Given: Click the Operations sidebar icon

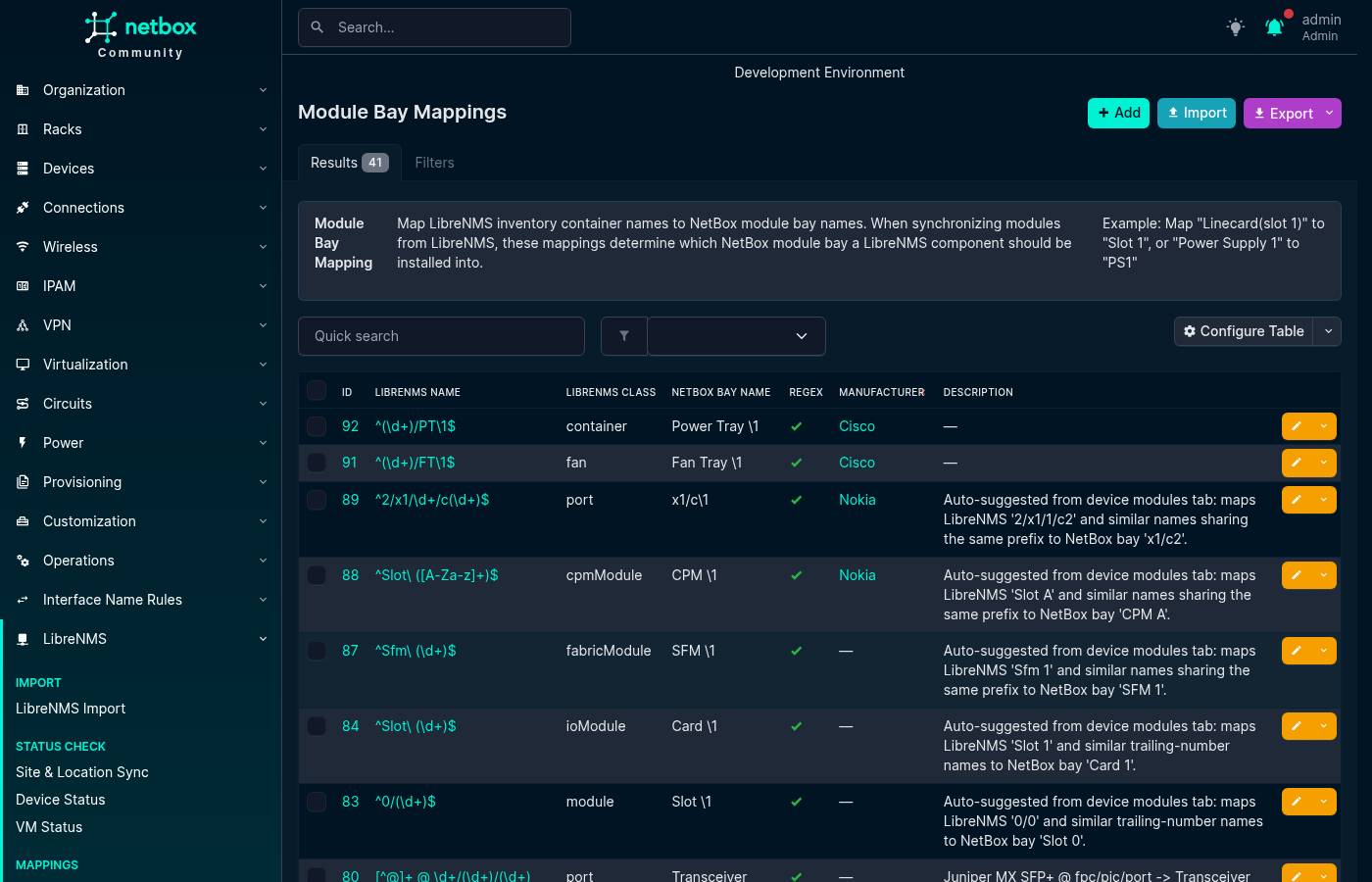Looking at the screenshot, I should click(x=23, y=561).
